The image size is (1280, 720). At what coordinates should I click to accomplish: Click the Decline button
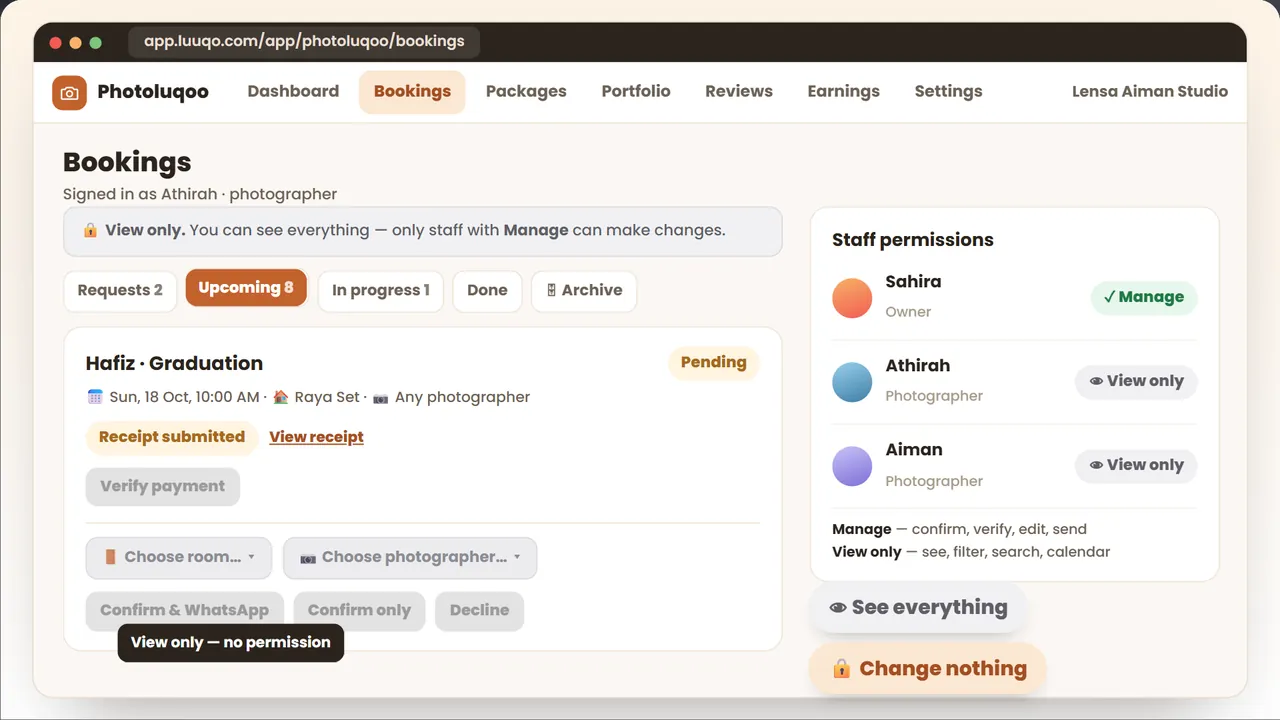479,611
